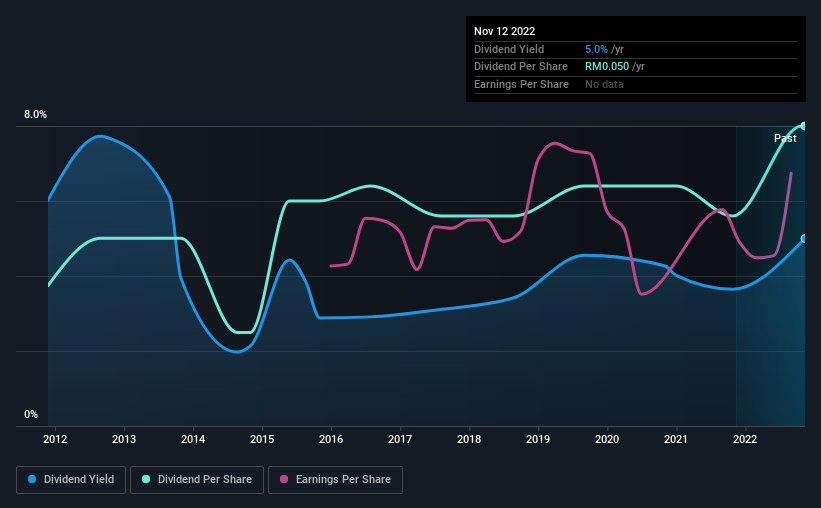Click the teal dividend per share endpoint marker
This screenshot has width=821, height=508.
pyautogui.click(x=804, y=126)
